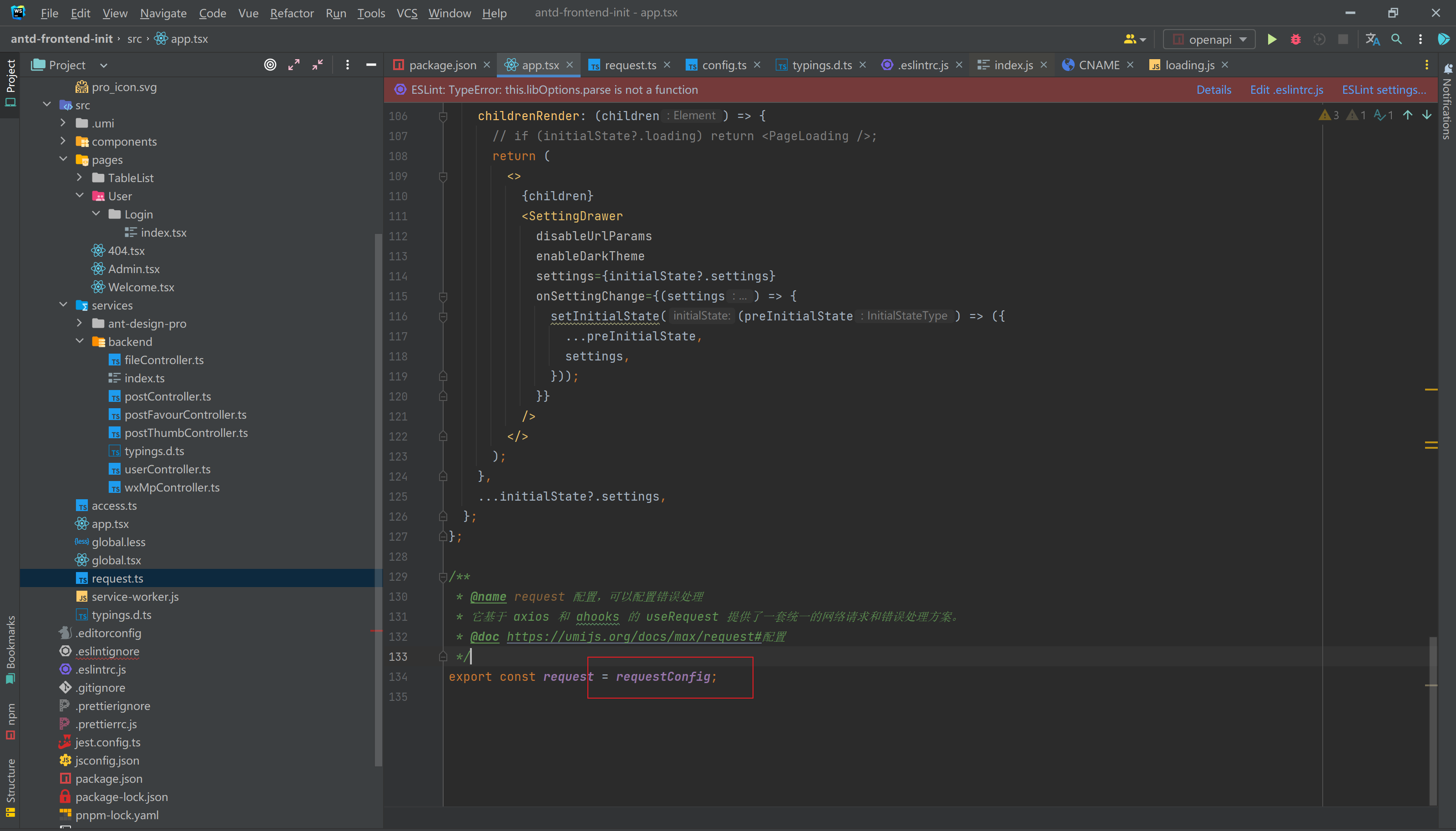Open the run with coverage icon
Viewport: 1456px width, 831px height.
click(1319, 40)
